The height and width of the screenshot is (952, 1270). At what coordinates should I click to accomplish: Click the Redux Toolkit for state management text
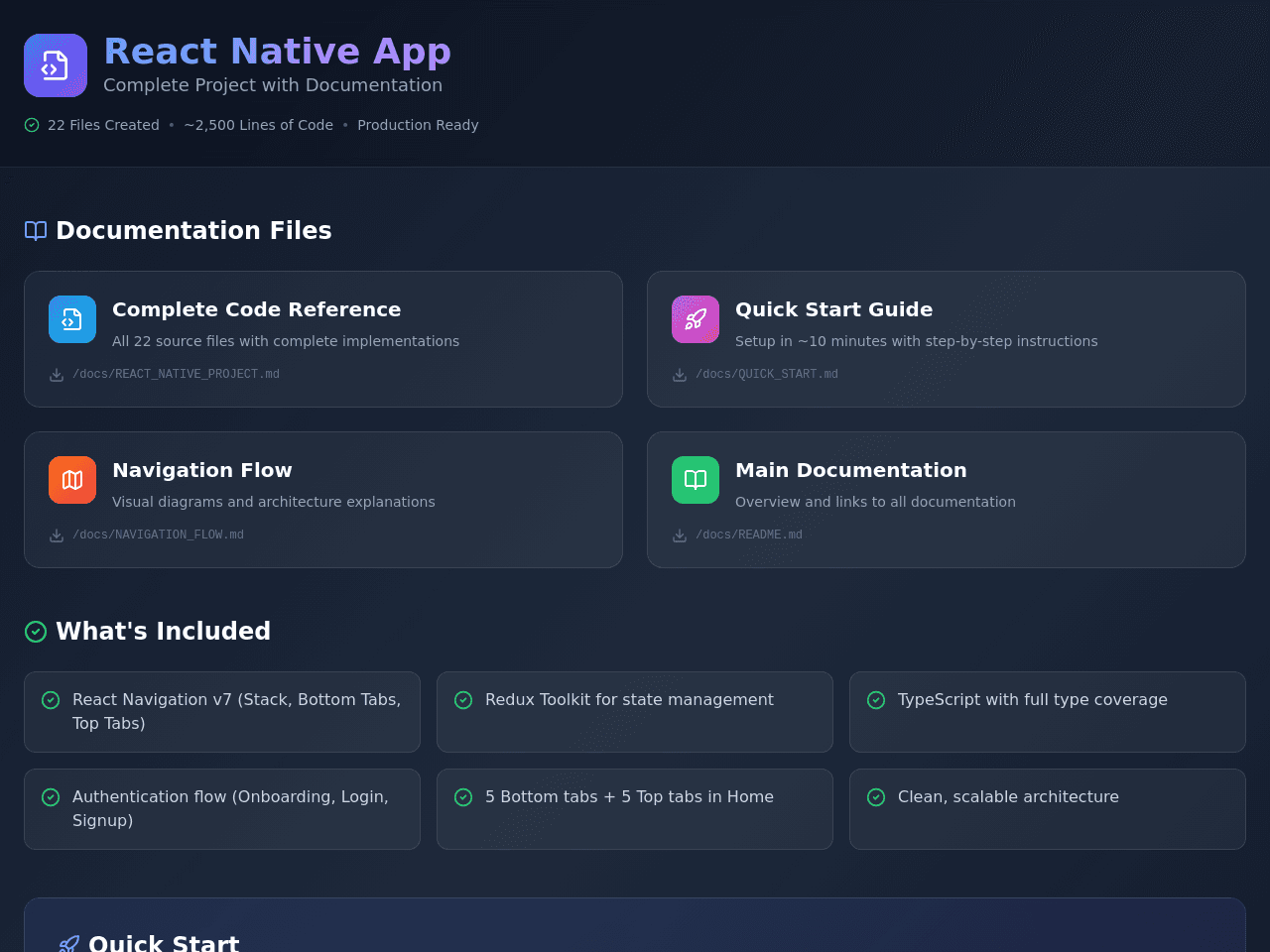(x=629, y=700)
